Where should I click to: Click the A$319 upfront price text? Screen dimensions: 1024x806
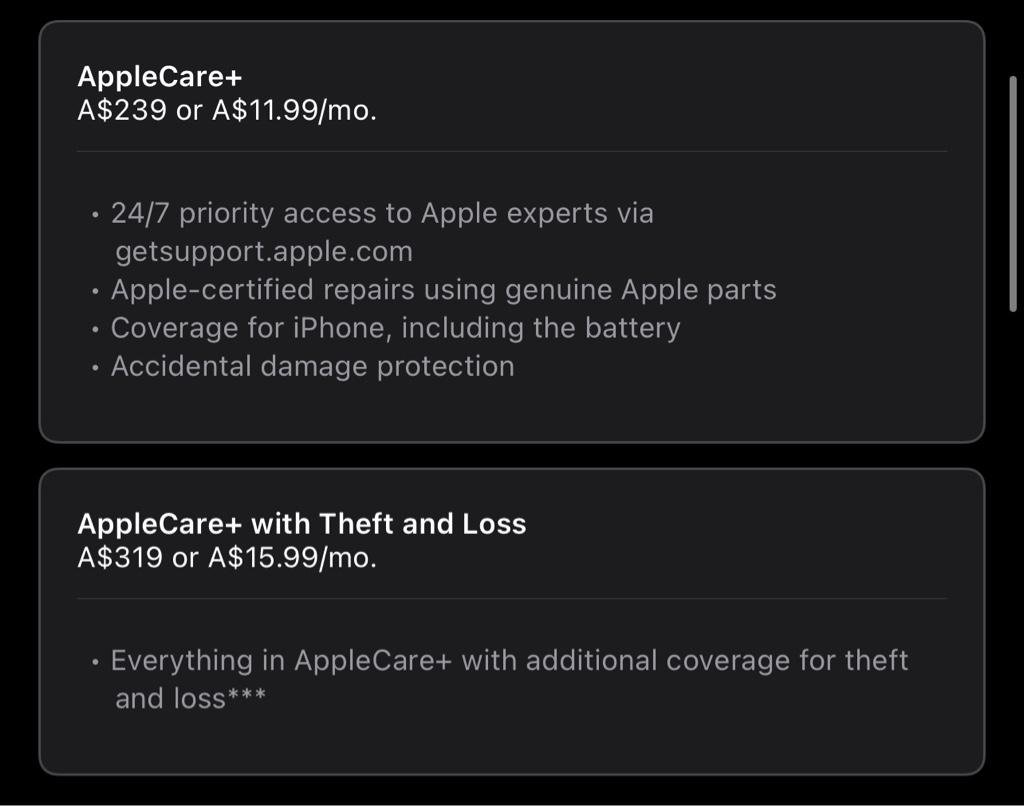pyautogui.click(x=120, y=557)
